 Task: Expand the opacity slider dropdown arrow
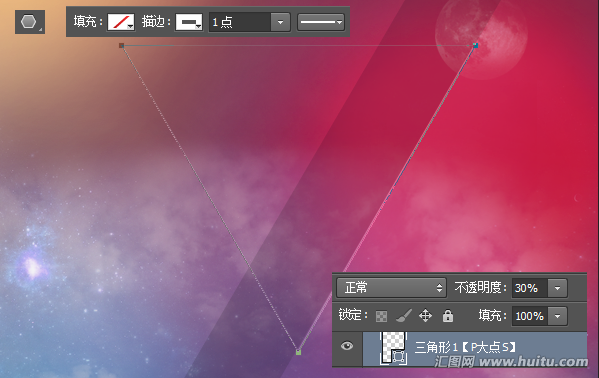coord(557,288)
